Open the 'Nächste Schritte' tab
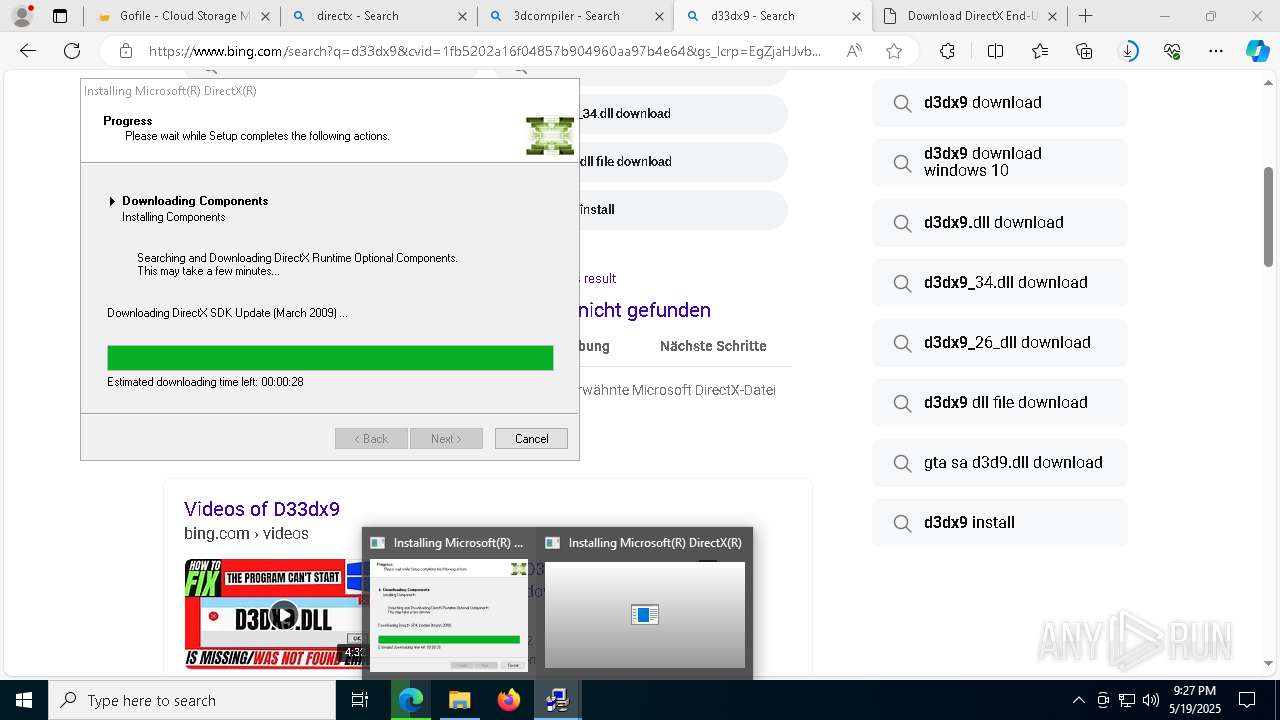Image resolution: width=1280 pixels, height=720 pixels. [x=713, y=346]
